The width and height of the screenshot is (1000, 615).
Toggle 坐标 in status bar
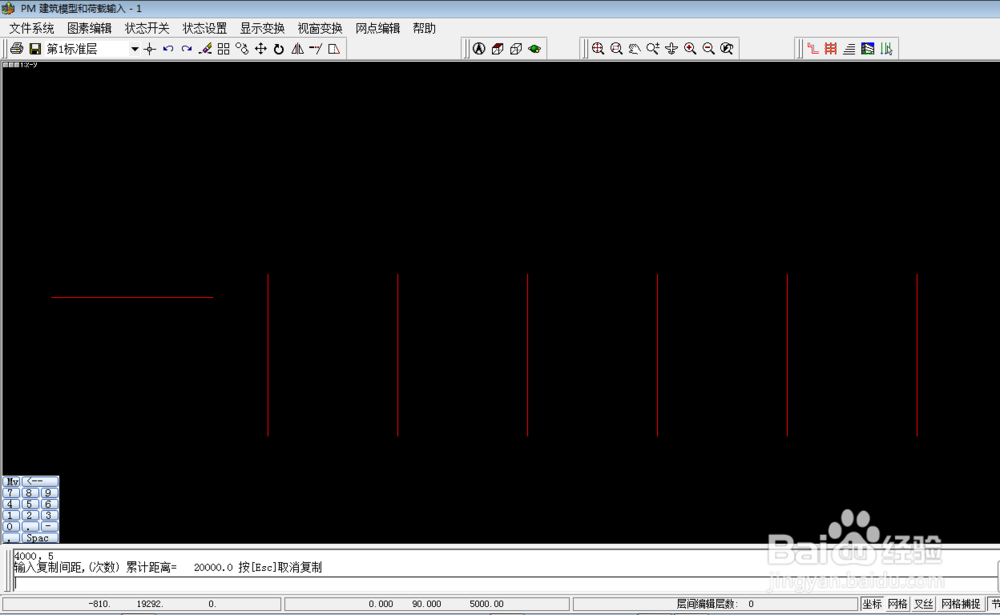pyautogui.click(x=872, y=604)
